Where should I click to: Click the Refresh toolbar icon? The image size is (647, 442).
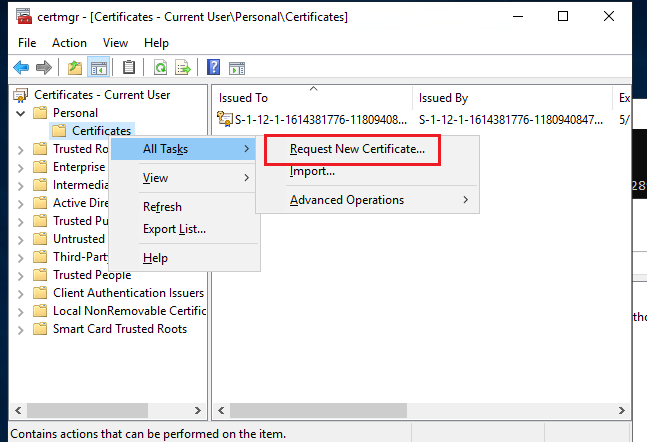tap(160, 68)
